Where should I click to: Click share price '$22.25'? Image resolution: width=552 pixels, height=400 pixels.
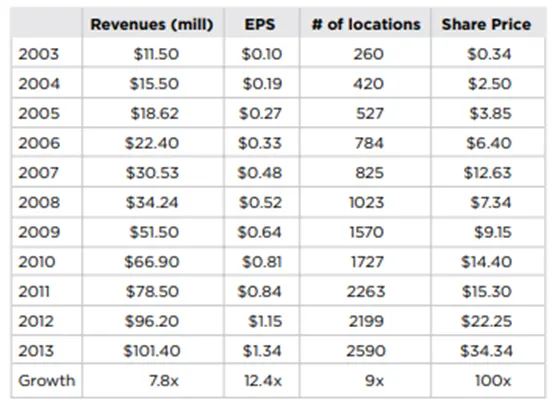(x=487, y=321)
